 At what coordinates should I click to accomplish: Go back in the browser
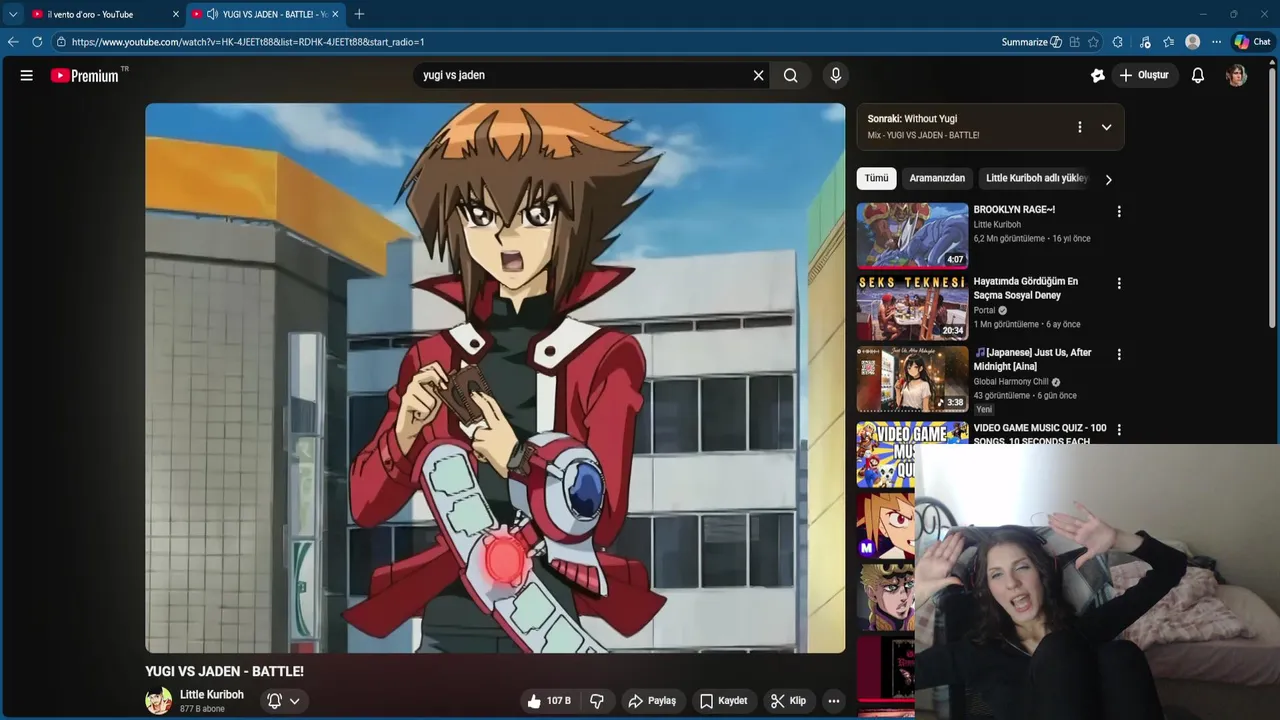(x=13, y=42)
